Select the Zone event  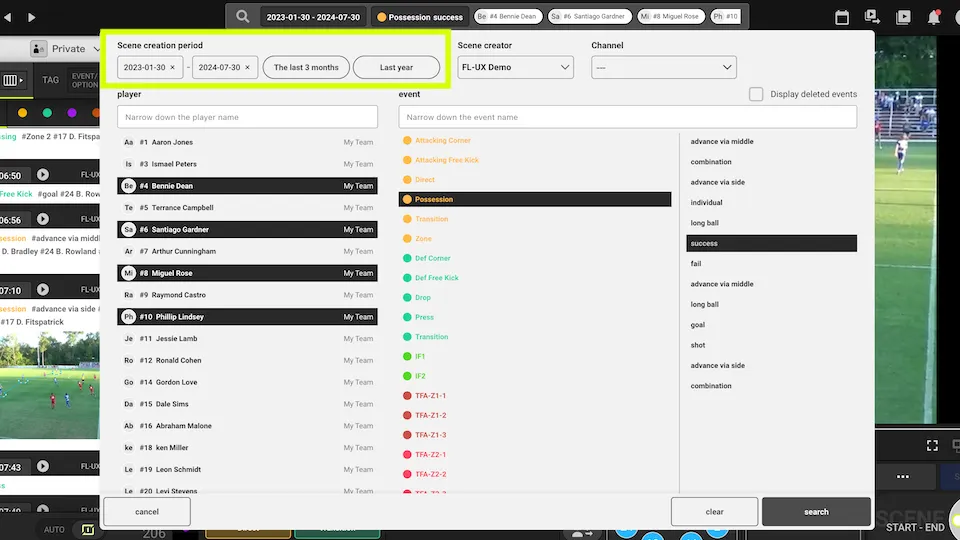534,238
